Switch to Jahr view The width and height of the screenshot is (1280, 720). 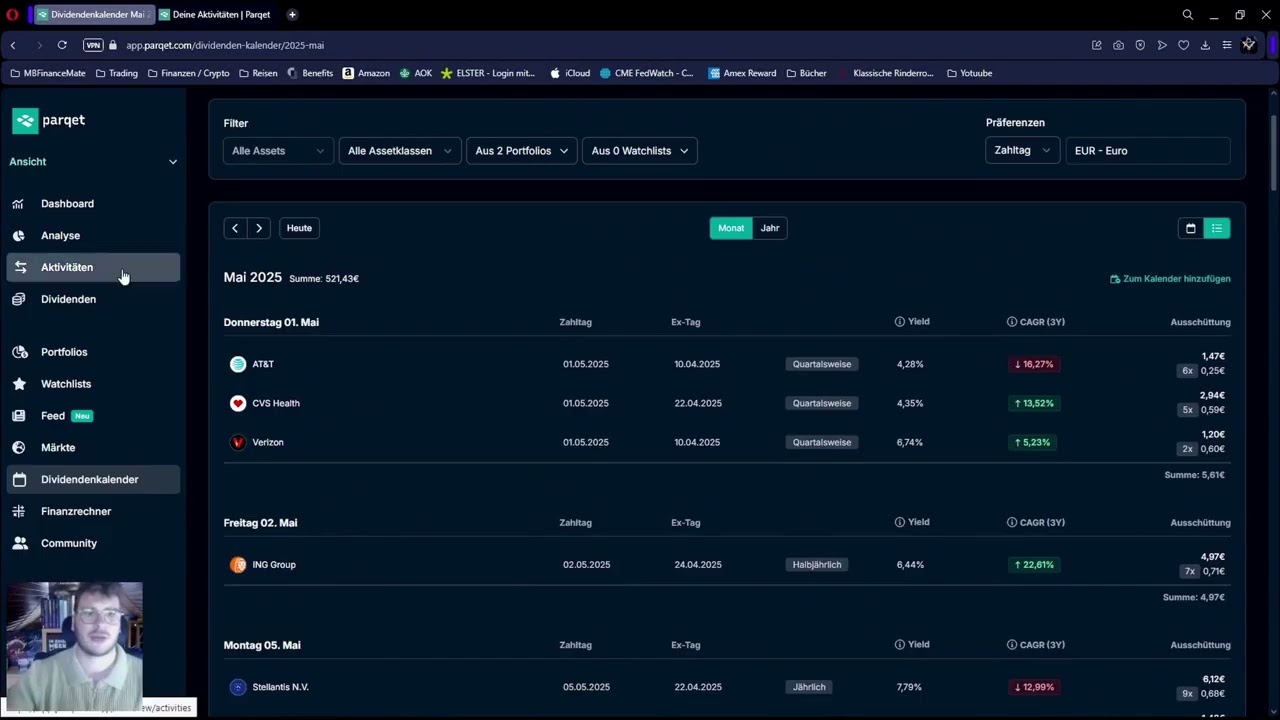[770, 228]
